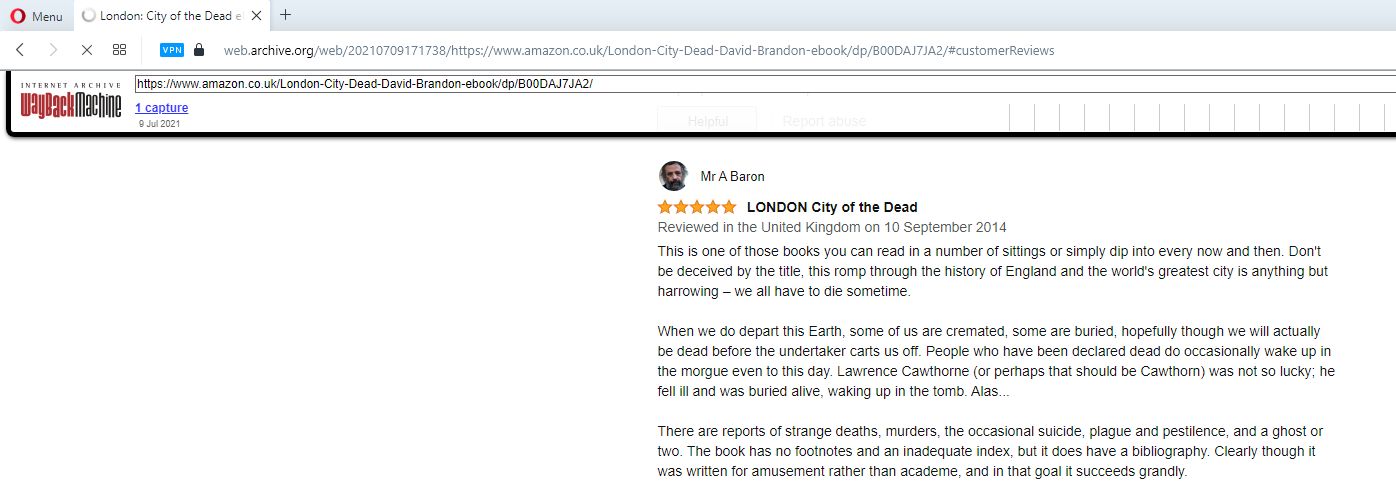
Task: Edit the Wayback Machine URL field
Action: click(x=764, y=84)
